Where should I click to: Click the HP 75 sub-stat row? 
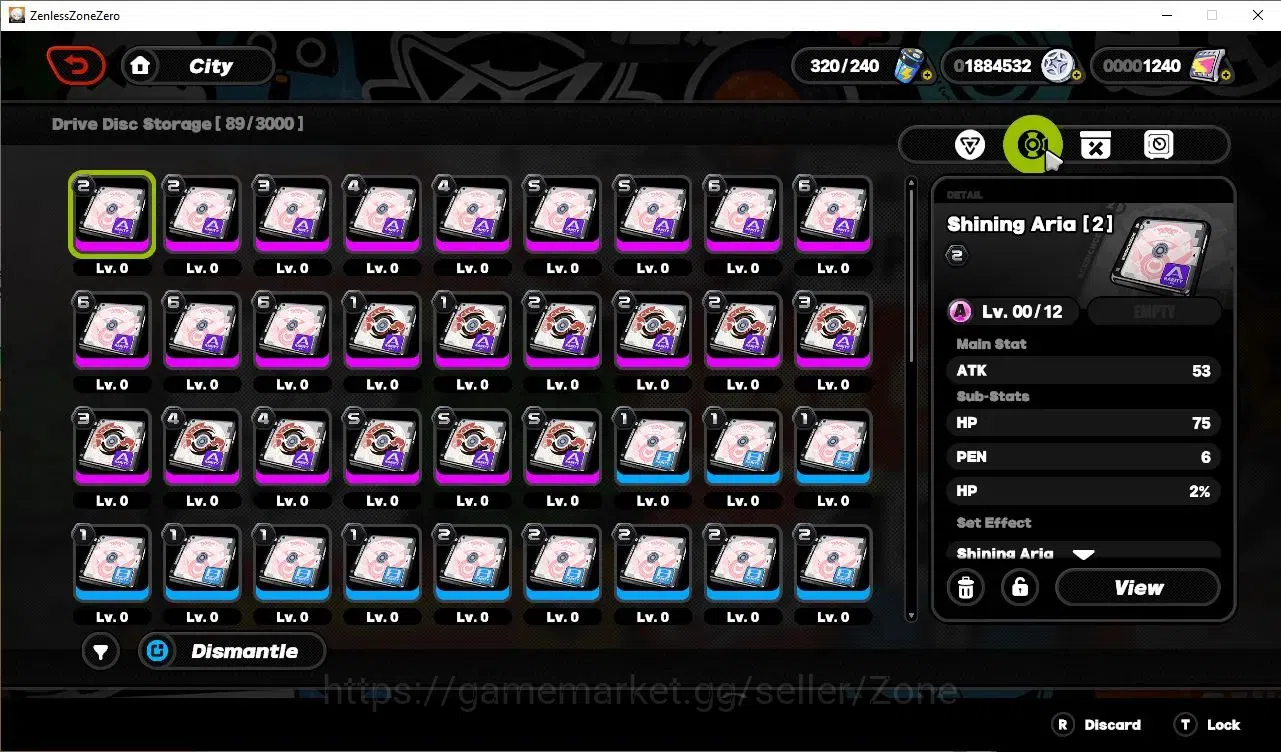pyautogui.click(x=1083, y=423)
